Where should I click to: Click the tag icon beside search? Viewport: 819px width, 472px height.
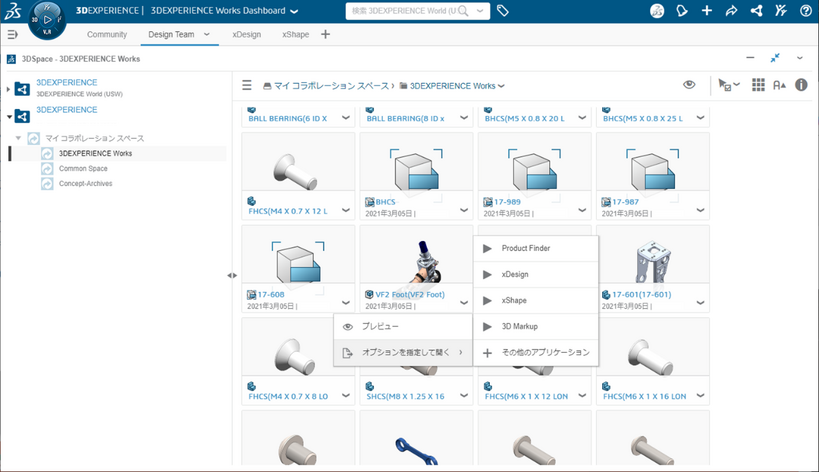502,11
